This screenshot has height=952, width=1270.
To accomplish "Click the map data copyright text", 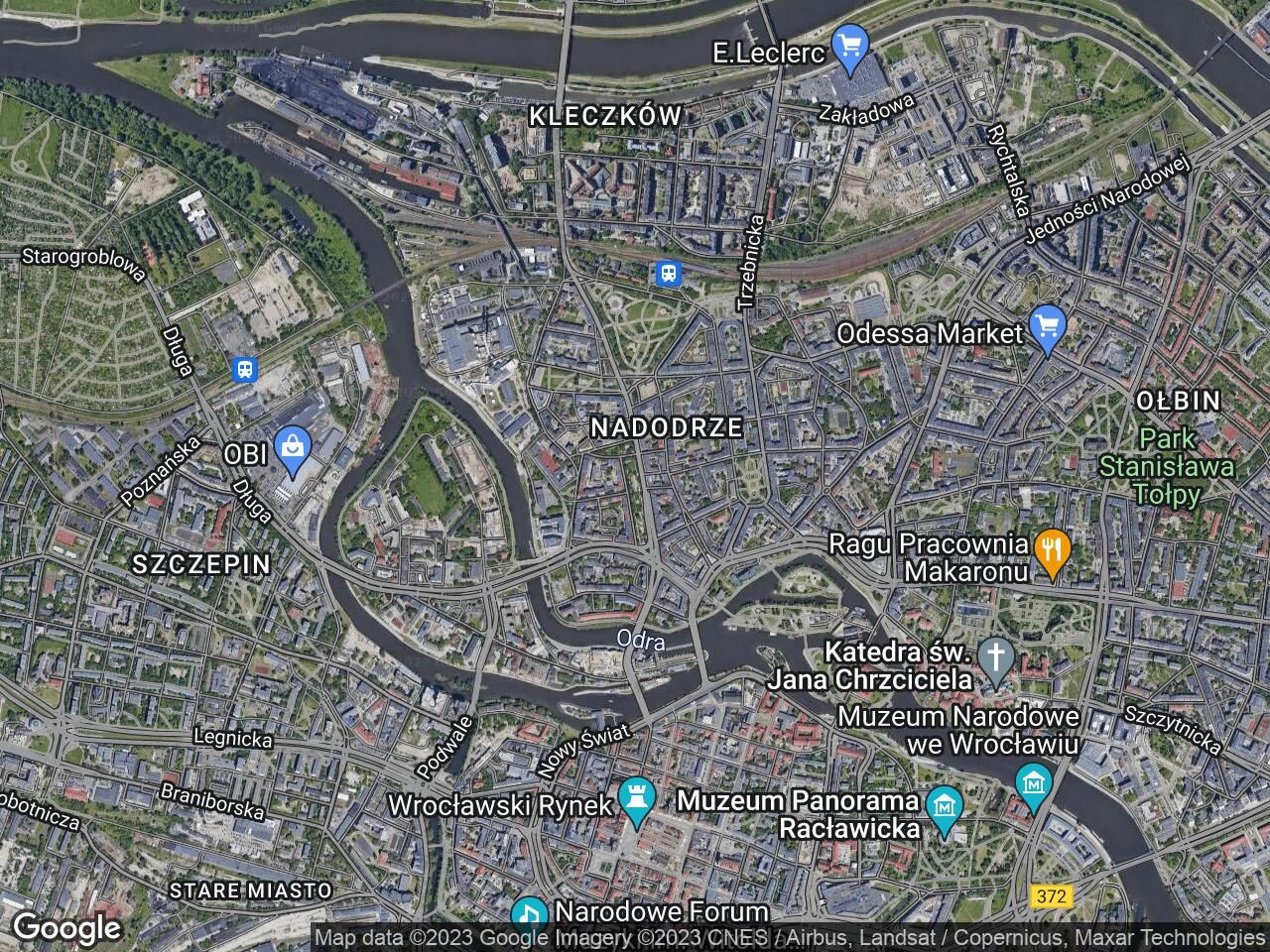I will tap(789, 937).
